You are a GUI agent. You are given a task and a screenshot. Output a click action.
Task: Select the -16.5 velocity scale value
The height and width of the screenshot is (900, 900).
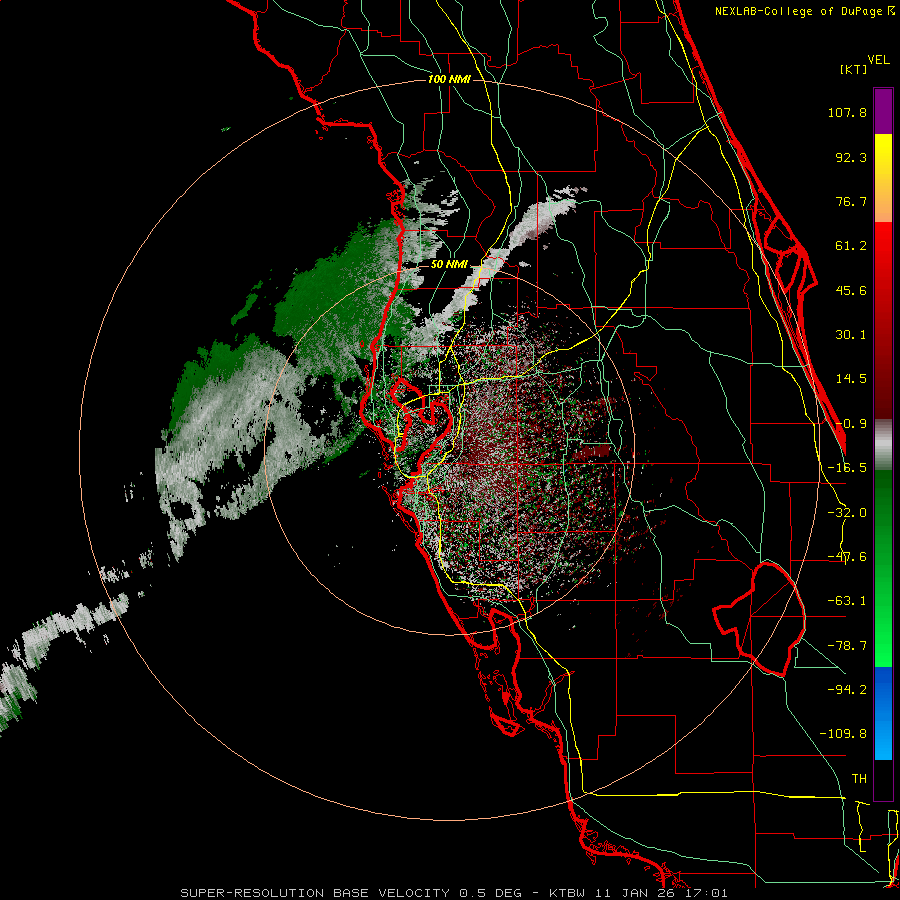(x=847, y=468)
